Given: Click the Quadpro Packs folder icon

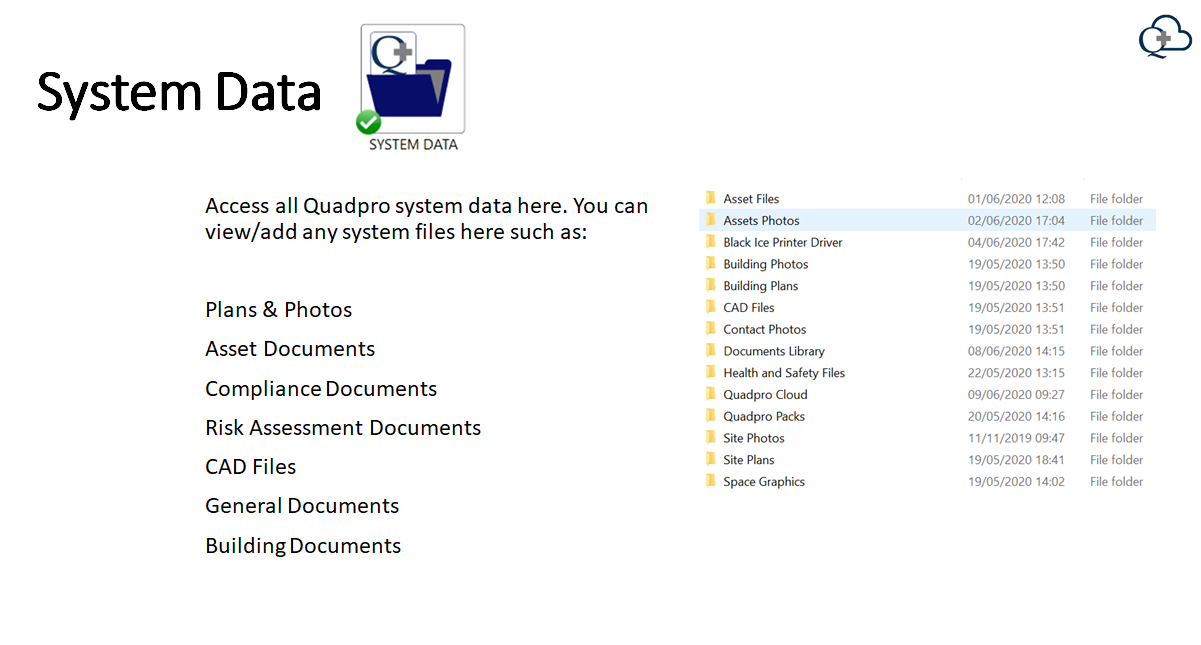Looking at the screenshot, I should coord(711,416).
